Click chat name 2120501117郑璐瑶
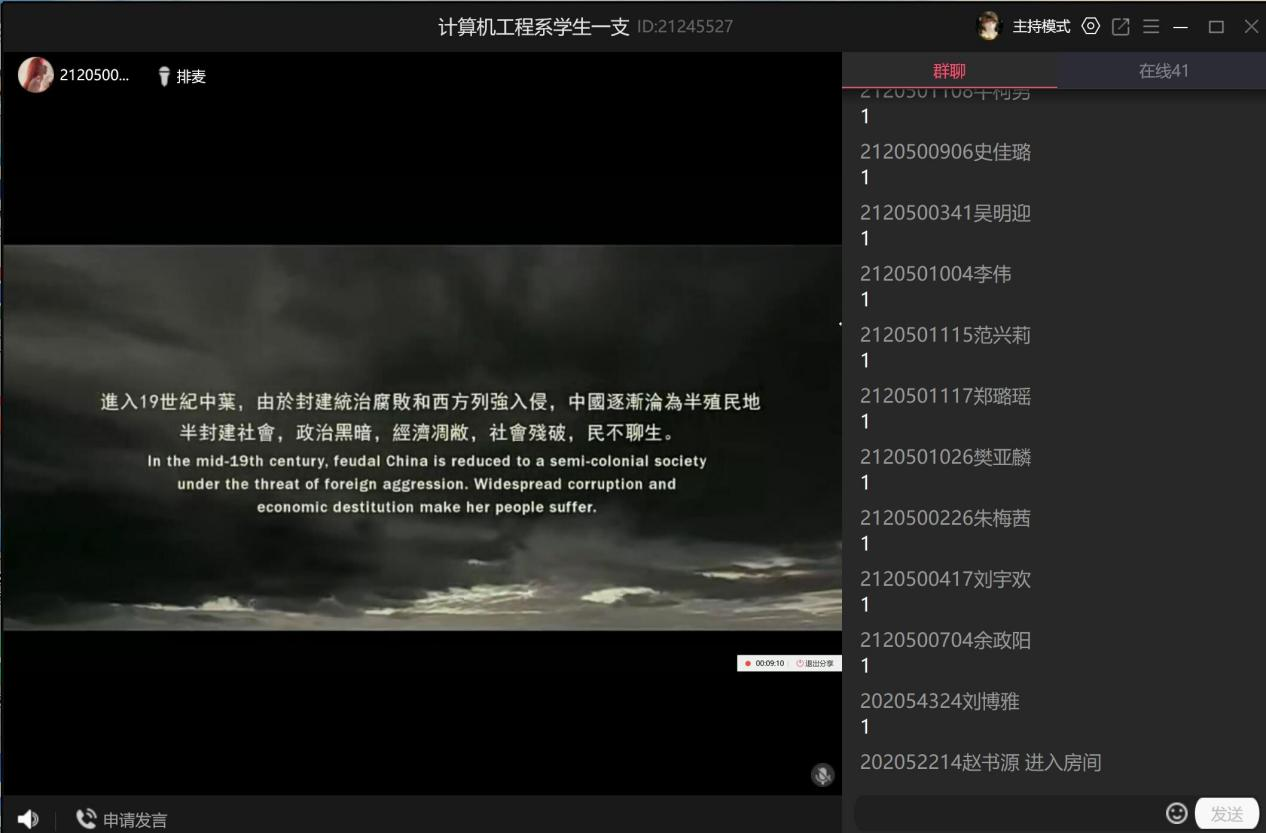 click(x=945, y=396)
